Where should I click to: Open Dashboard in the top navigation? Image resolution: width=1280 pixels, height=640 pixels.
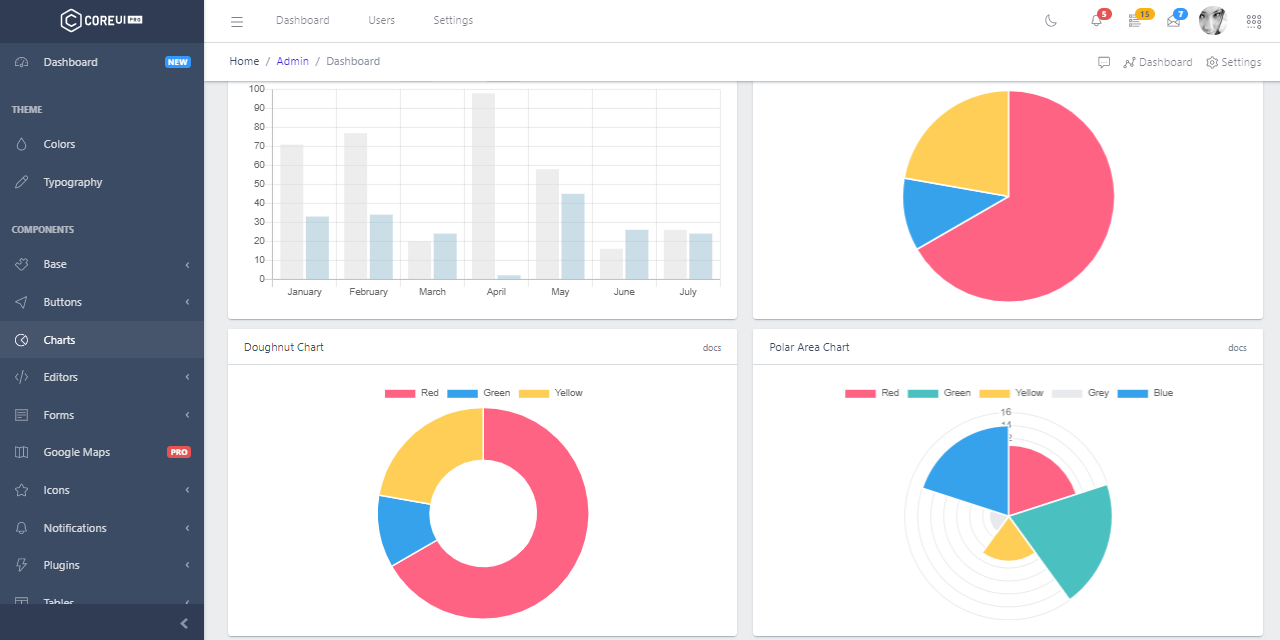[303, 21]
